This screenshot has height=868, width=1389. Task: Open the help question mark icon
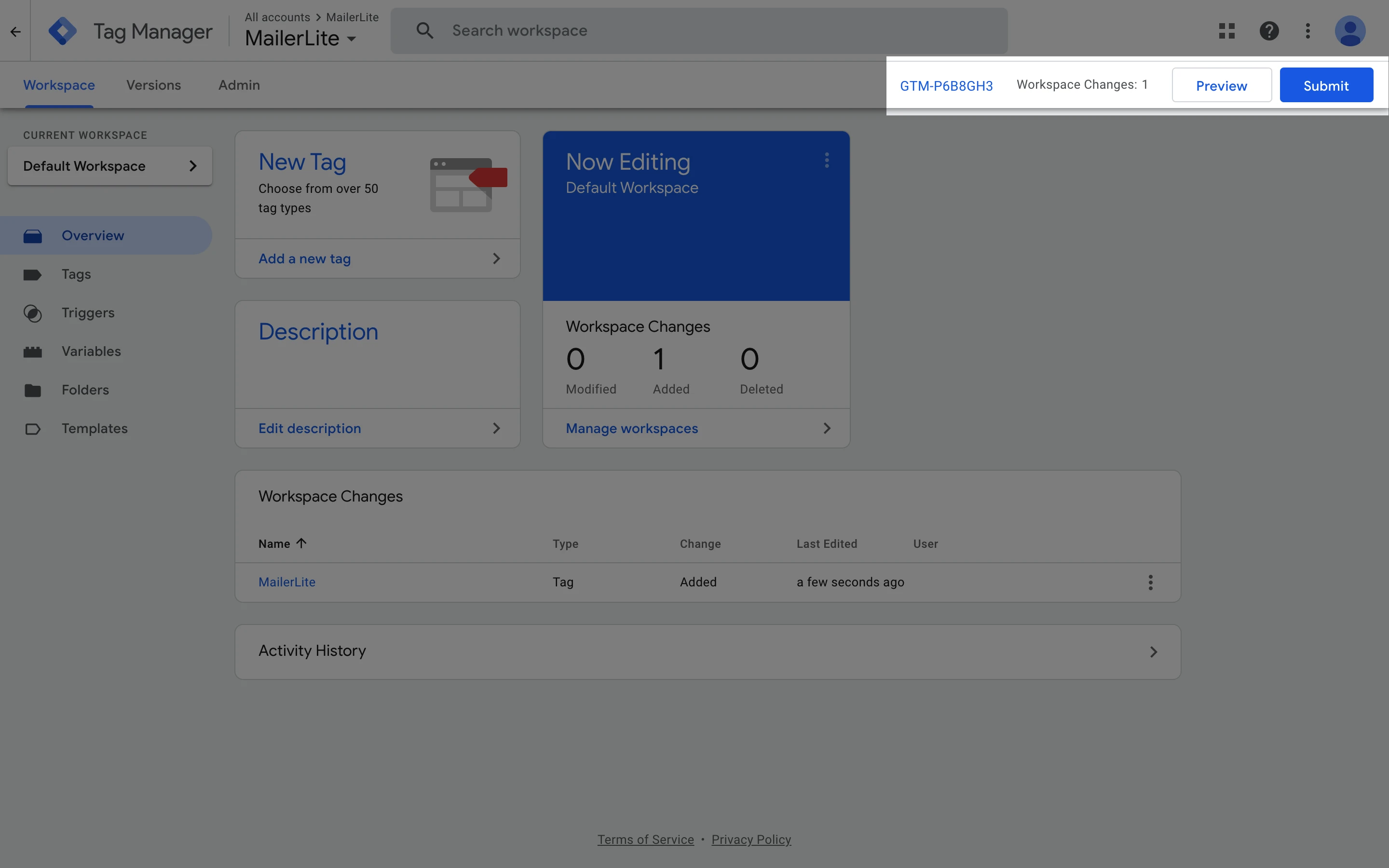pos(1268,31)
